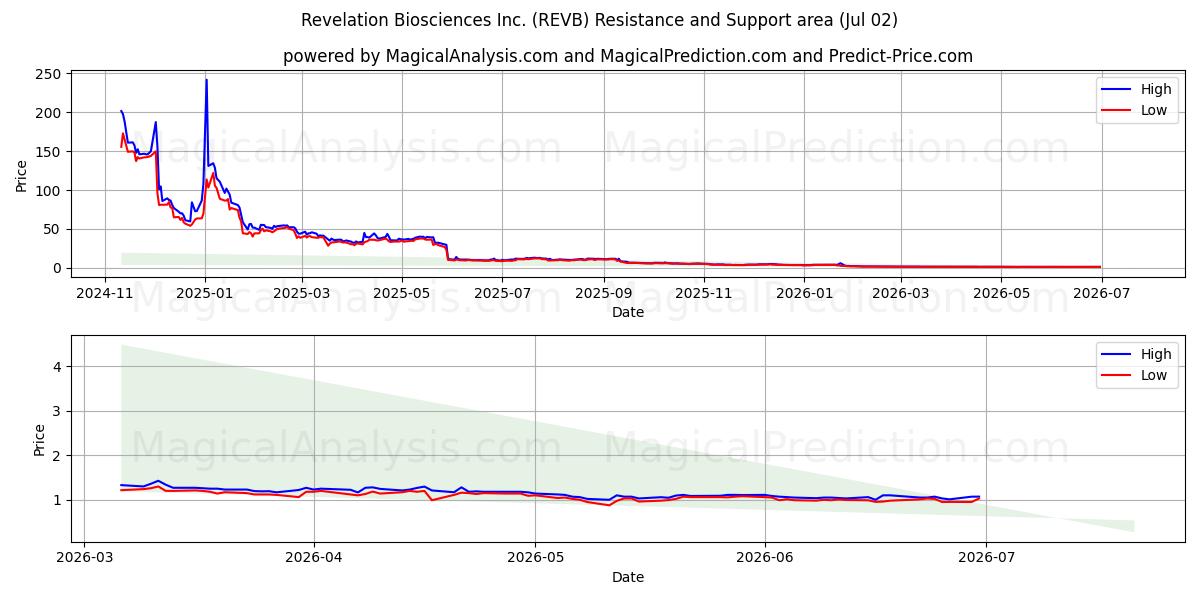Click the '2025-07' x-axis tick label
The width and height of the screenshot is (1200, 600).
503,293
